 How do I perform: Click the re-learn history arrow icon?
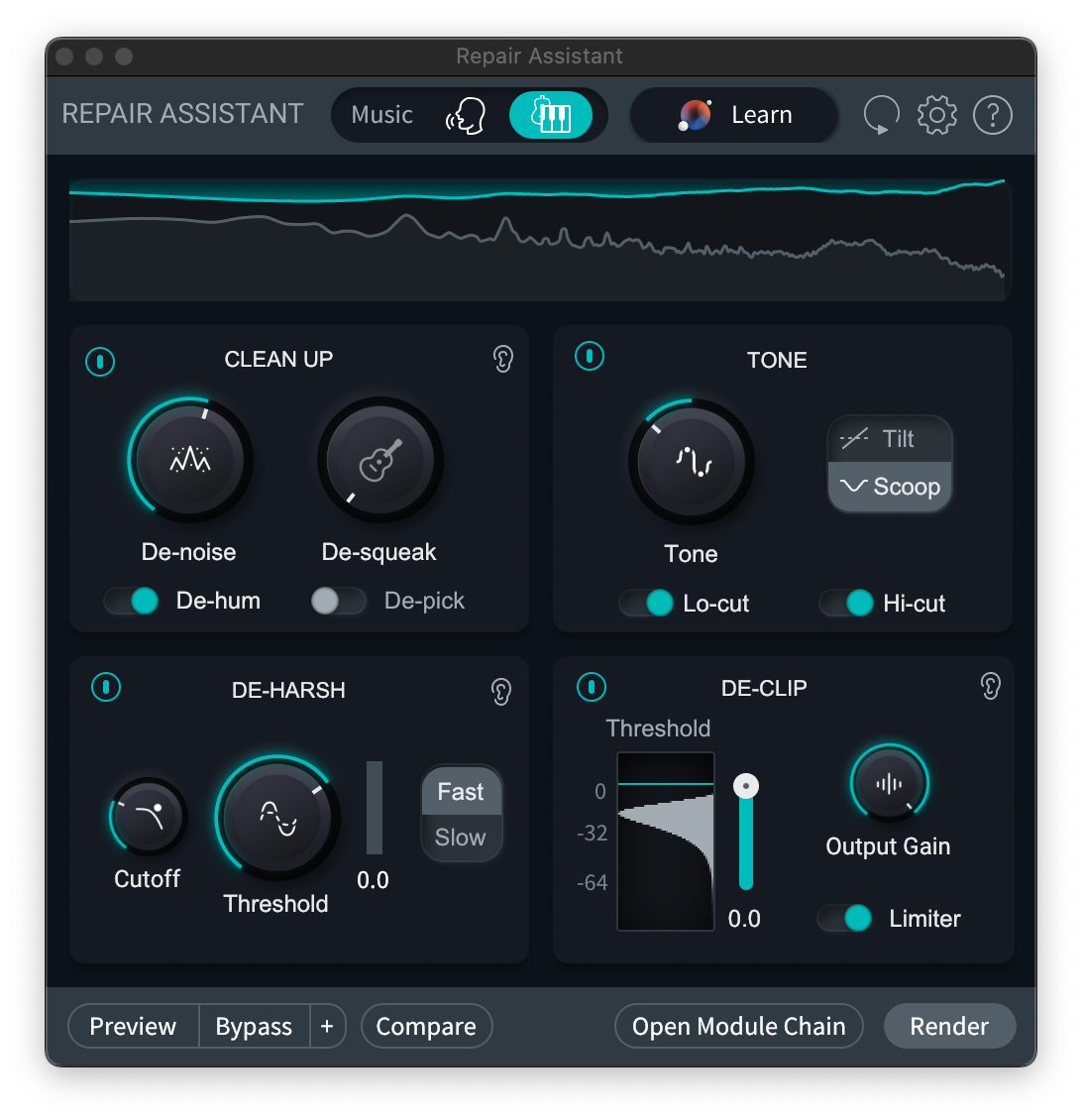(x=880, y=115)
